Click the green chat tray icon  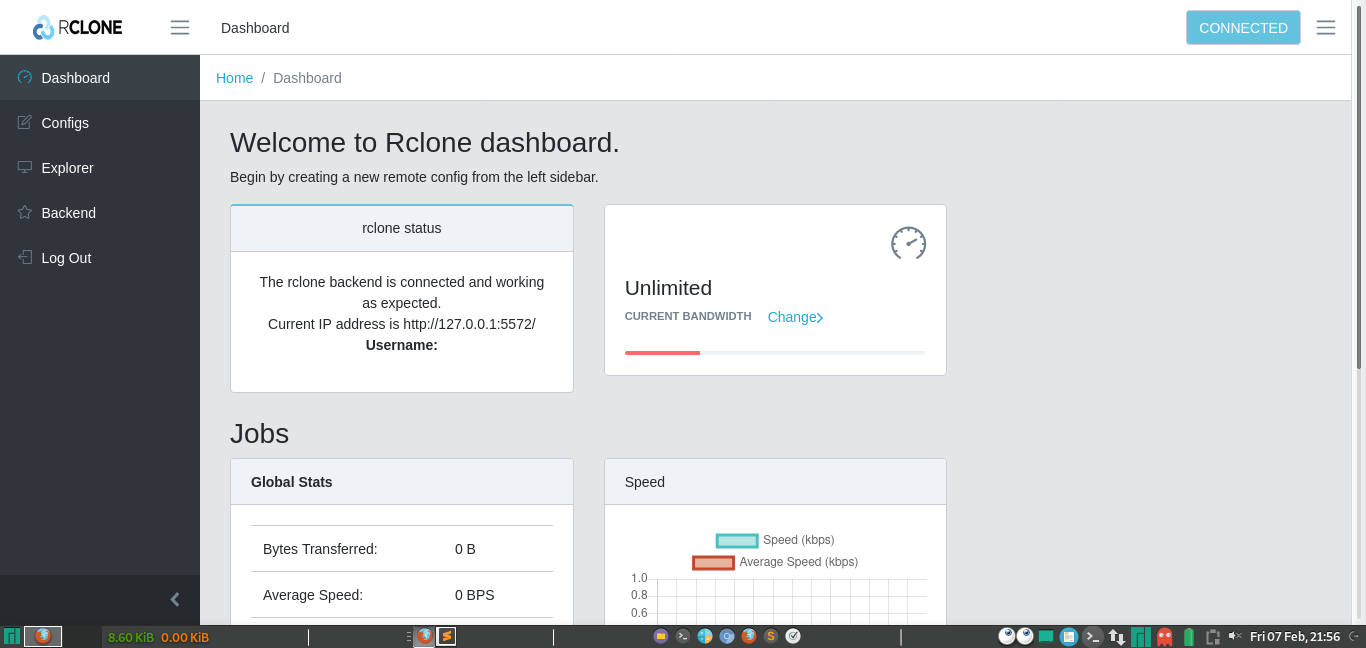1046,636
